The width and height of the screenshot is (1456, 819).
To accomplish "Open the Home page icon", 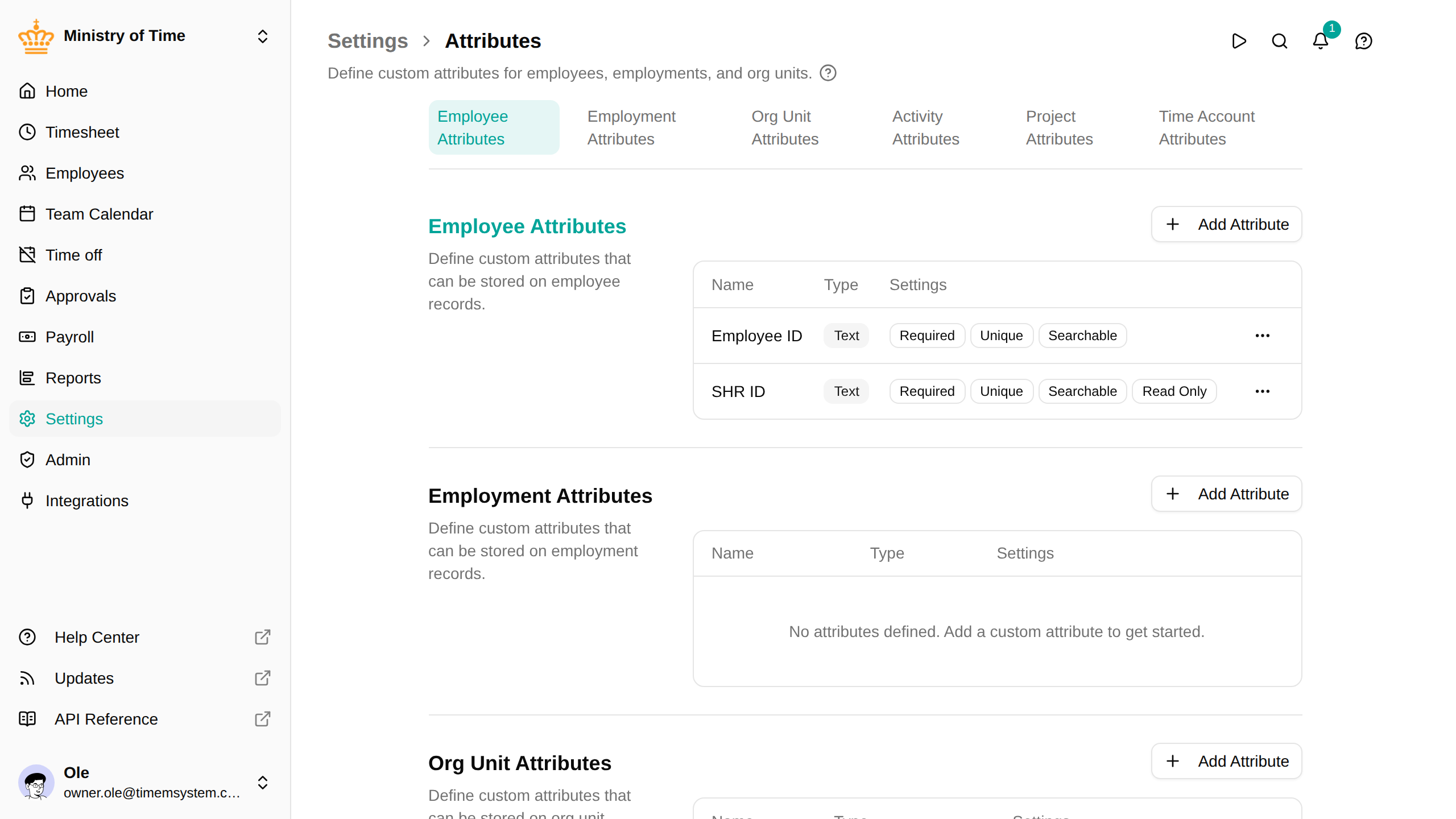I will (x=27, y=91).
